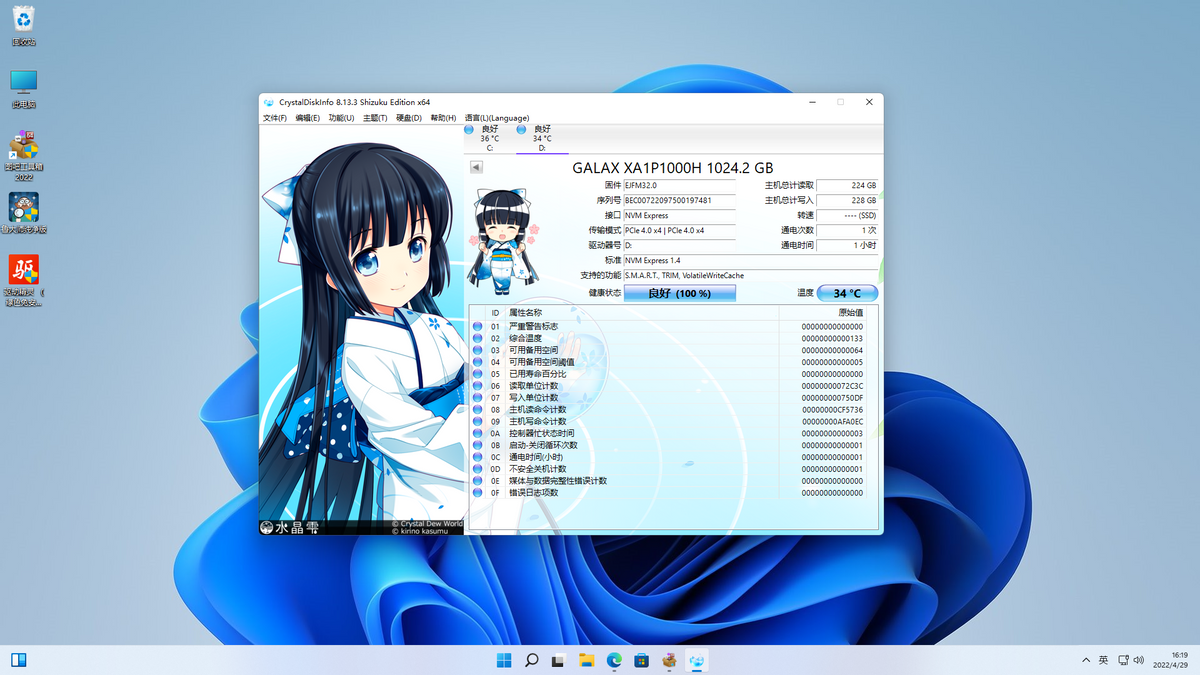Select the 启动-关闭循环次数 attribute row
1200x675 pixels.
(668, 445)
